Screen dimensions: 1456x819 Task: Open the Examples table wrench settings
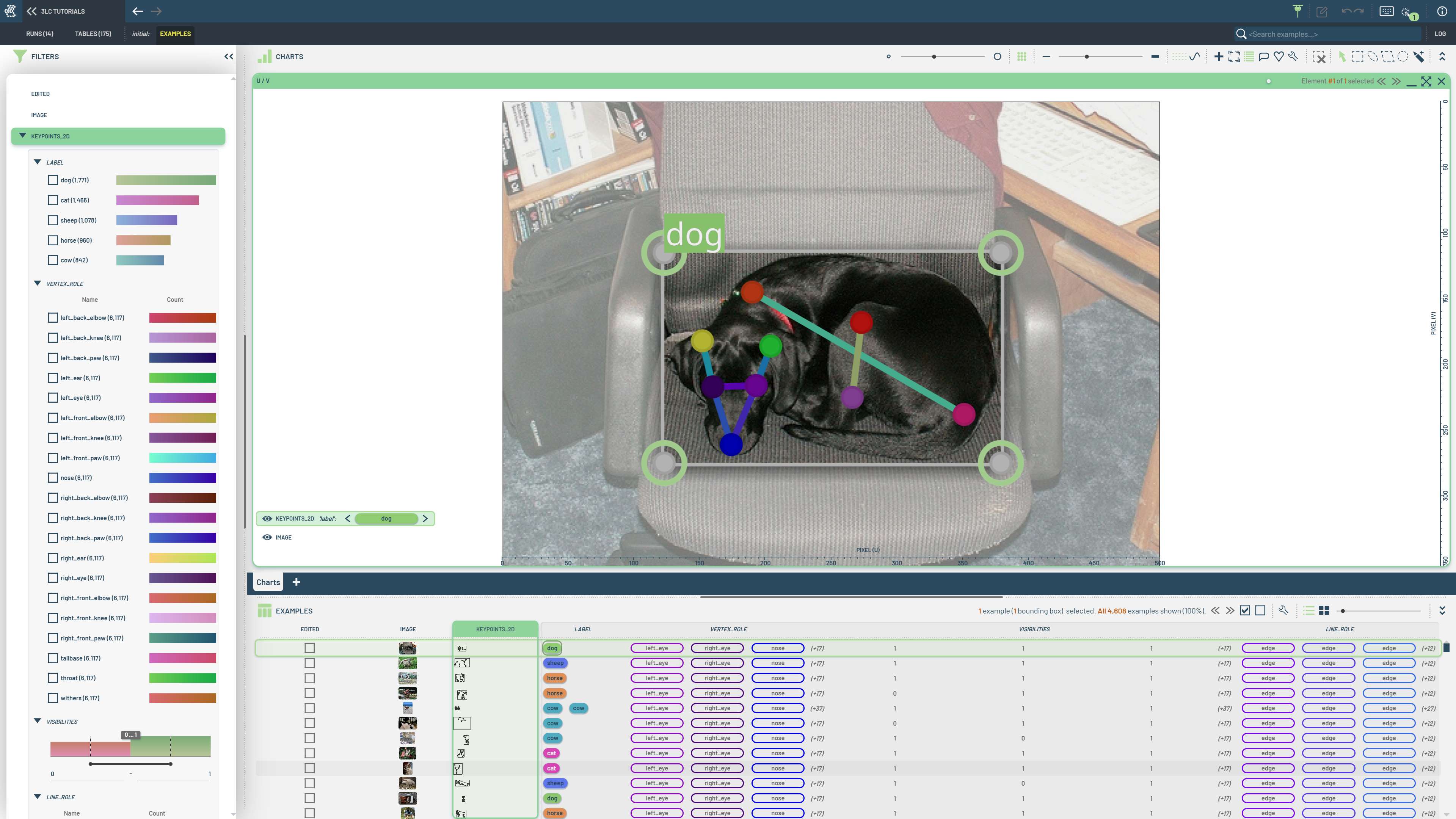click(x=1283, y=610)
